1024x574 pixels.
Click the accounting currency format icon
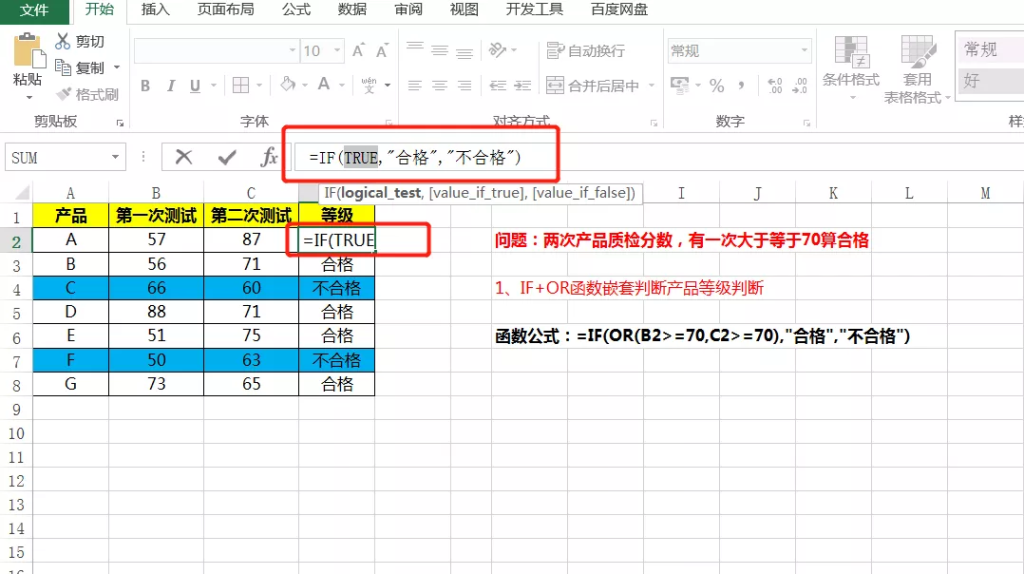680,85
